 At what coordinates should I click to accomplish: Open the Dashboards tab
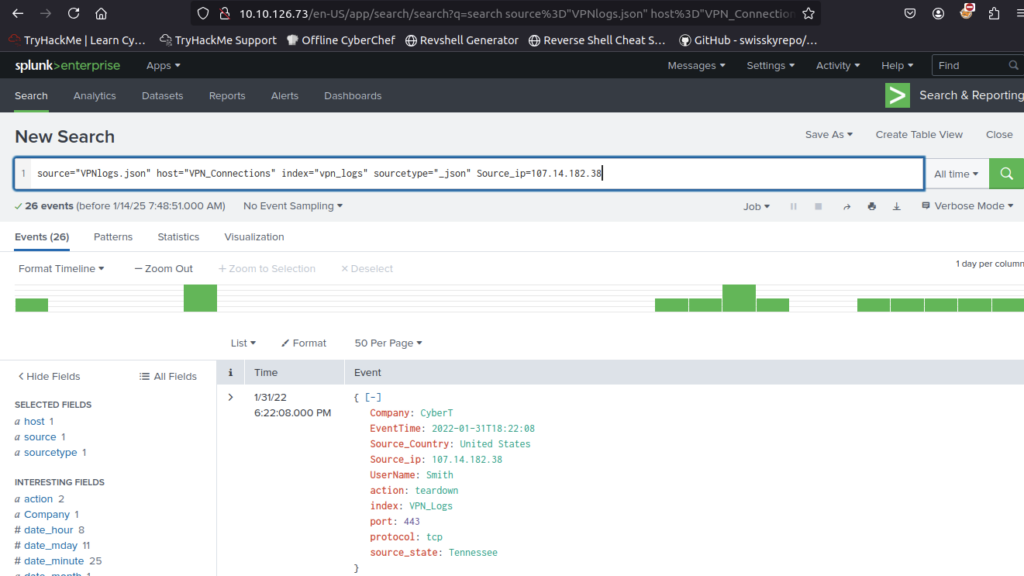click(x=353, y=95)
